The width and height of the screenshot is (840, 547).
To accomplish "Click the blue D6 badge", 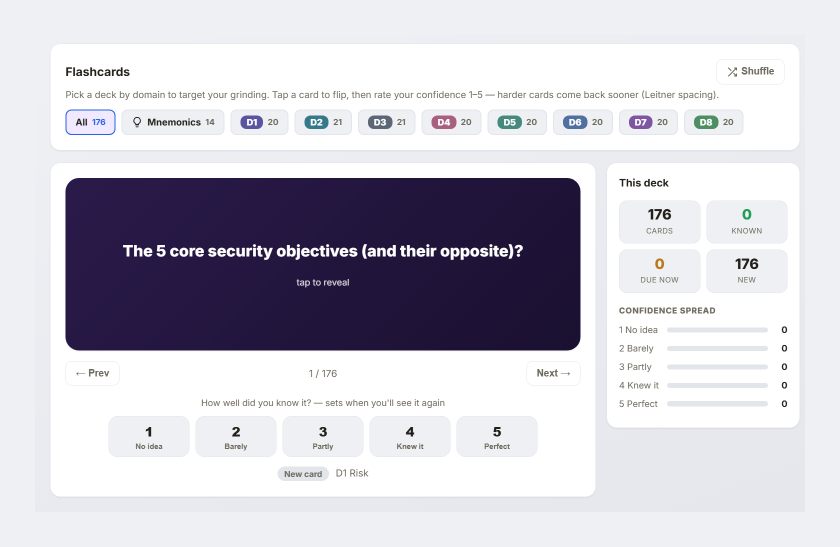I will click(575, 122).
